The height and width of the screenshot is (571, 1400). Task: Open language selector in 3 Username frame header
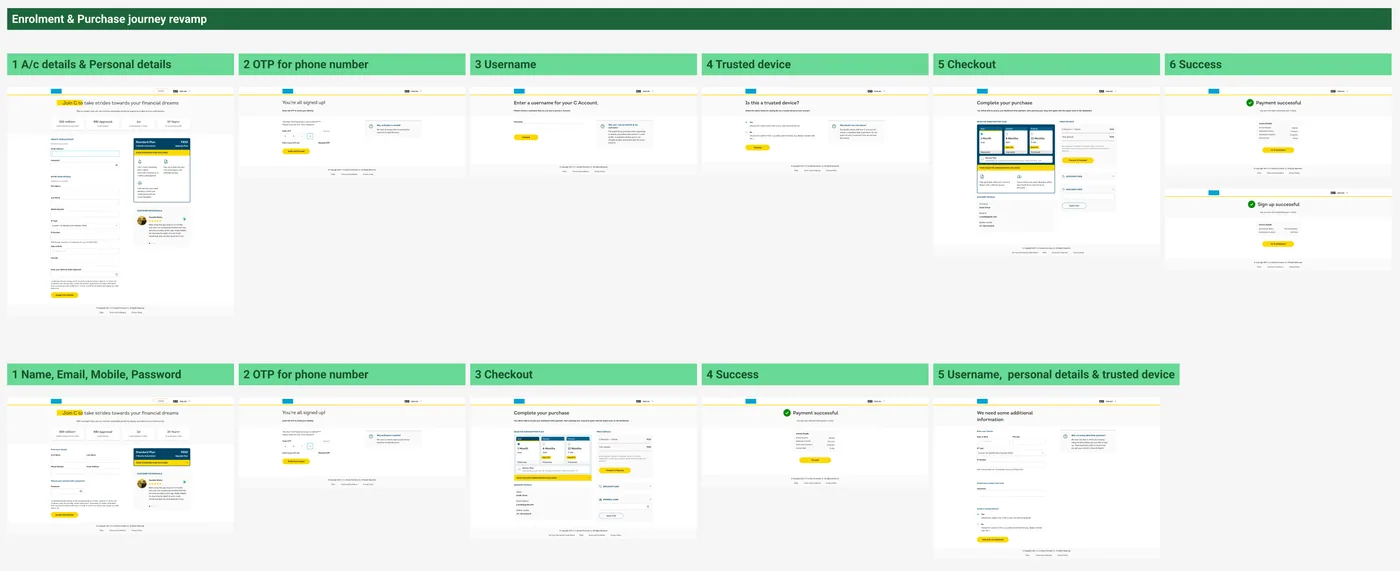[645, 92]
